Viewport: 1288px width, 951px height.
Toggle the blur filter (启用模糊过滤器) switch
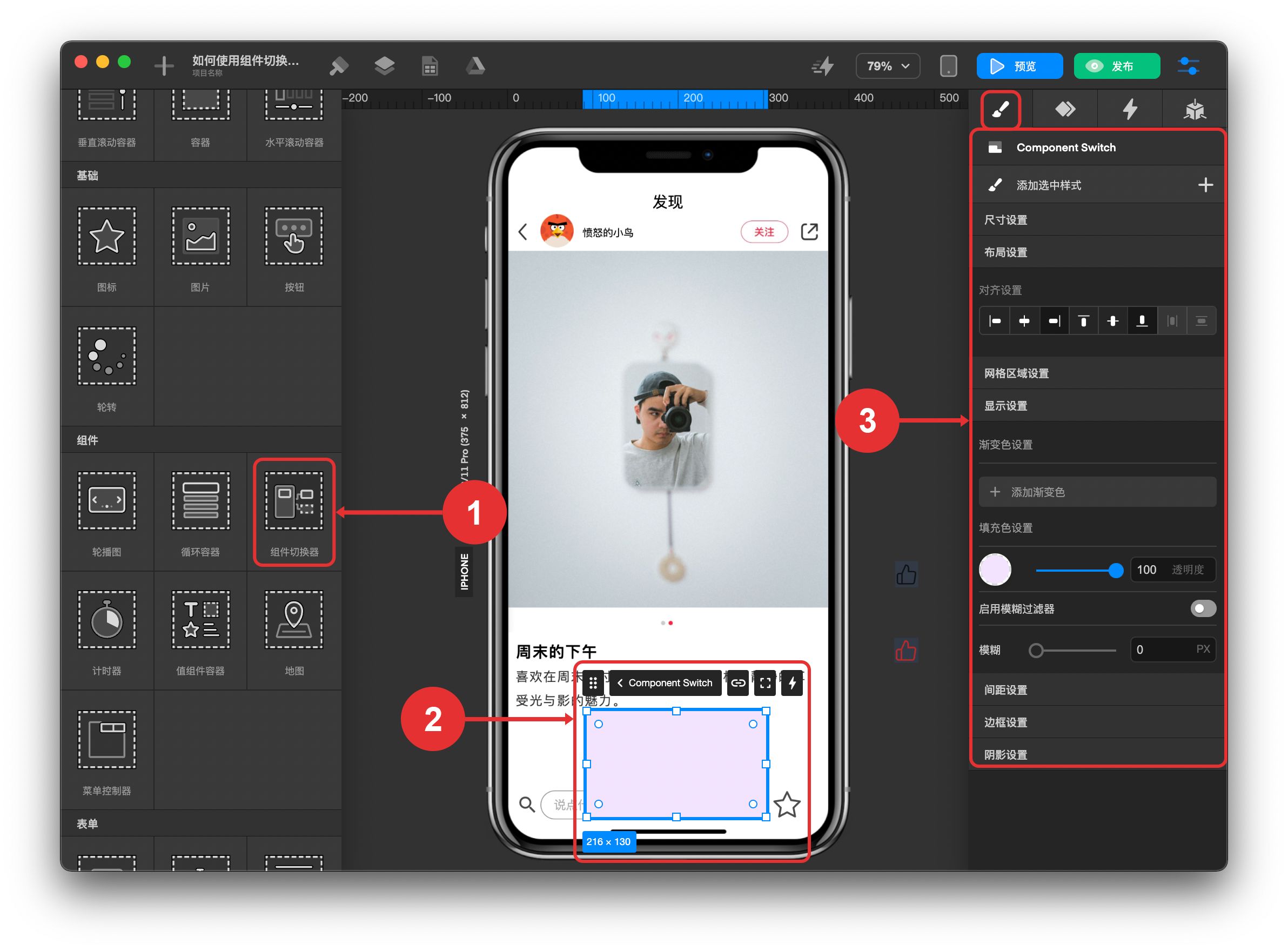coord(1203,609)
